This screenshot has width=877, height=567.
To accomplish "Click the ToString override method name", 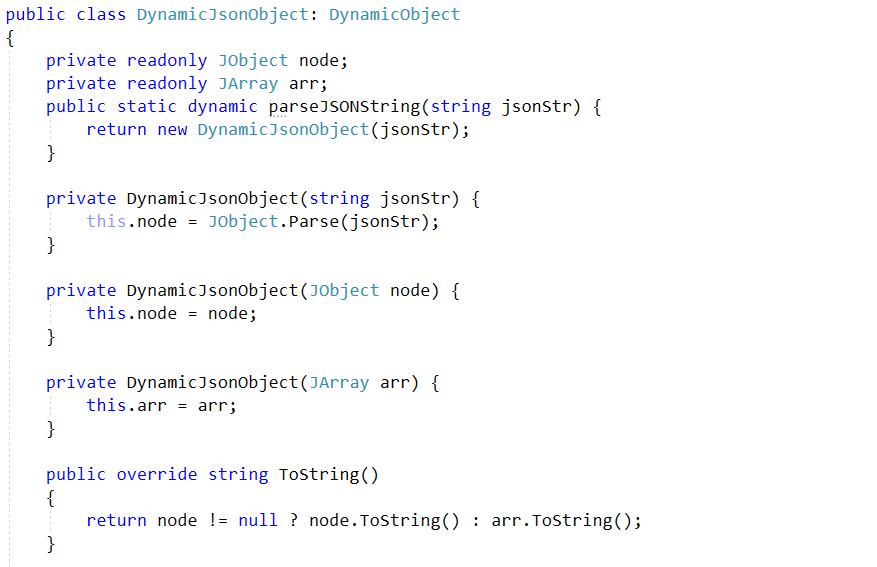I will (x=319, y=474).
